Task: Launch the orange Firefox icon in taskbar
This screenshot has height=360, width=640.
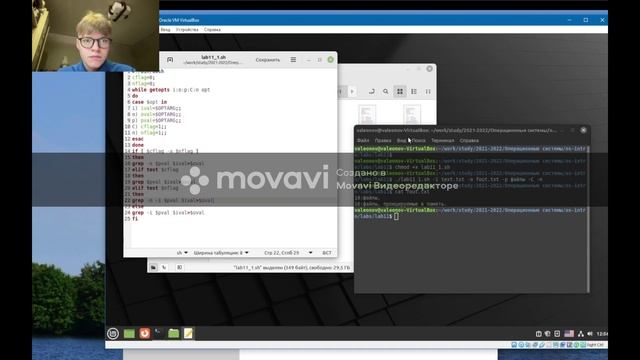Action: pos(144,333)
